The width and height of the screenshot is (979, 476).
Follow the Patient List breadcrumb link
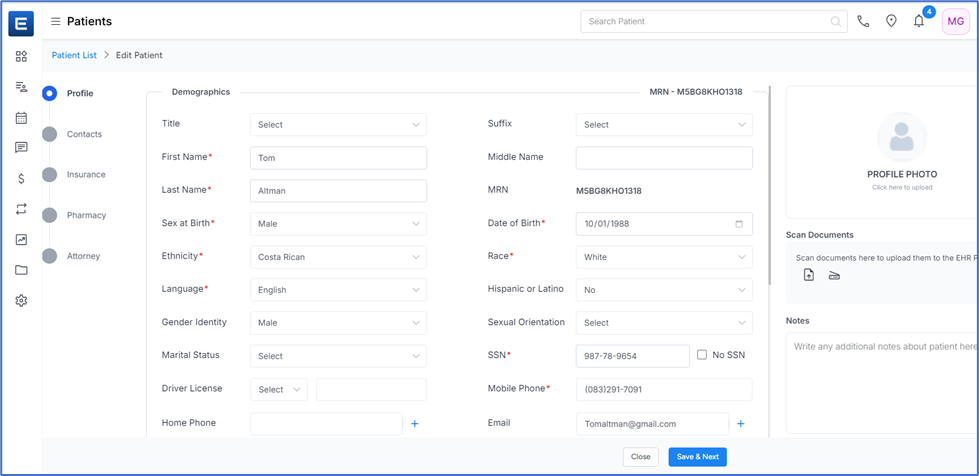point(74,55)
